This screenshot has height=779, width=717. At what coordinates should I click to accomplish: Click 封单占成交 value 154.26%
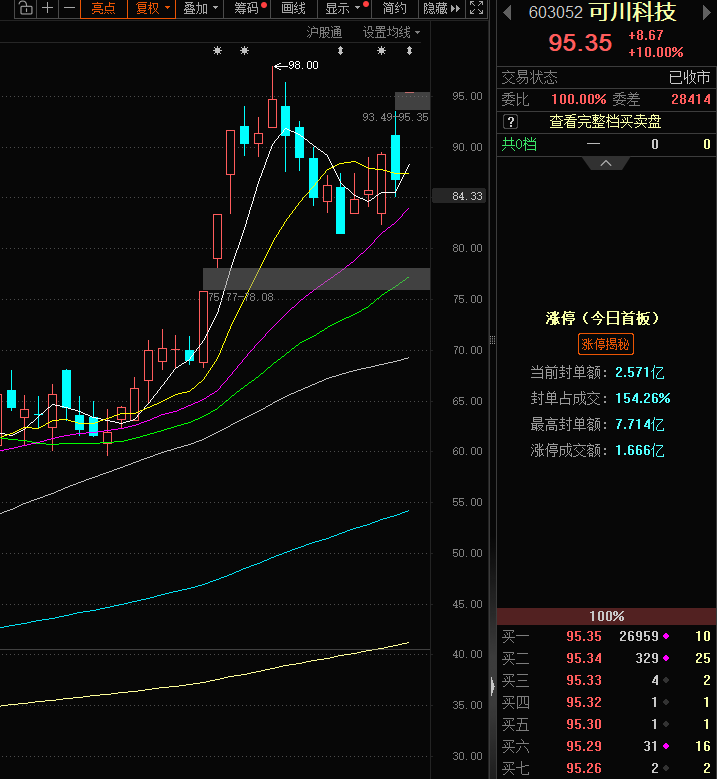click(x=642, y=398)
